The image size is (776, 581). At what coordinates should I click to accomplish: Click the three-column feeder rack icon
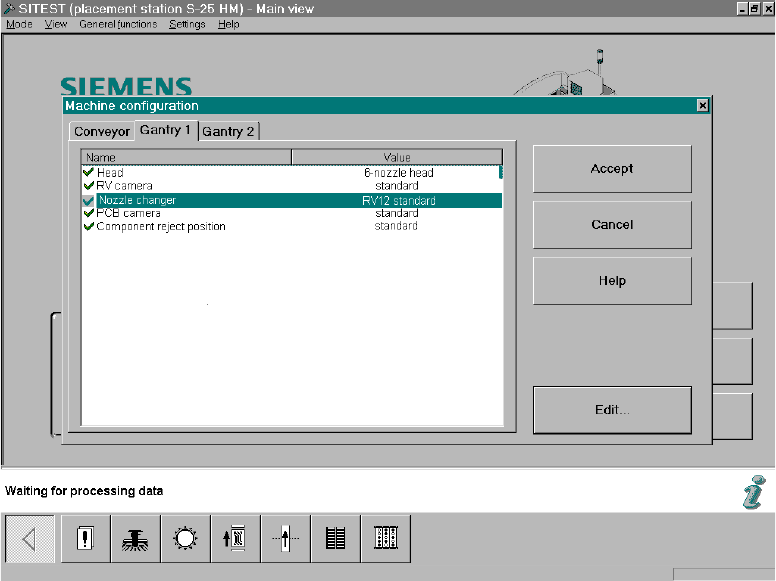pos(386,540)
